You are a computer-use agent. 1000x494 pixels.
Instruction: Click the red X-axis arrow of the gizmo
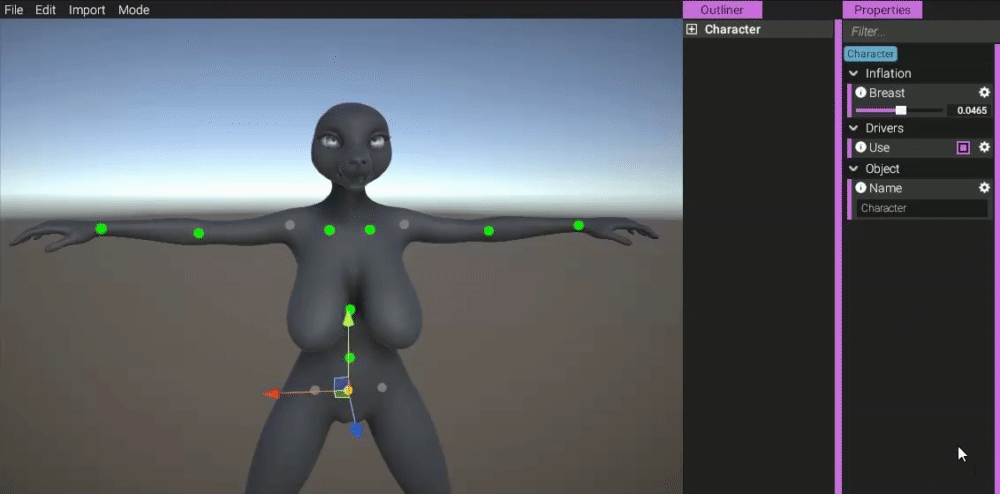(272, 393)
